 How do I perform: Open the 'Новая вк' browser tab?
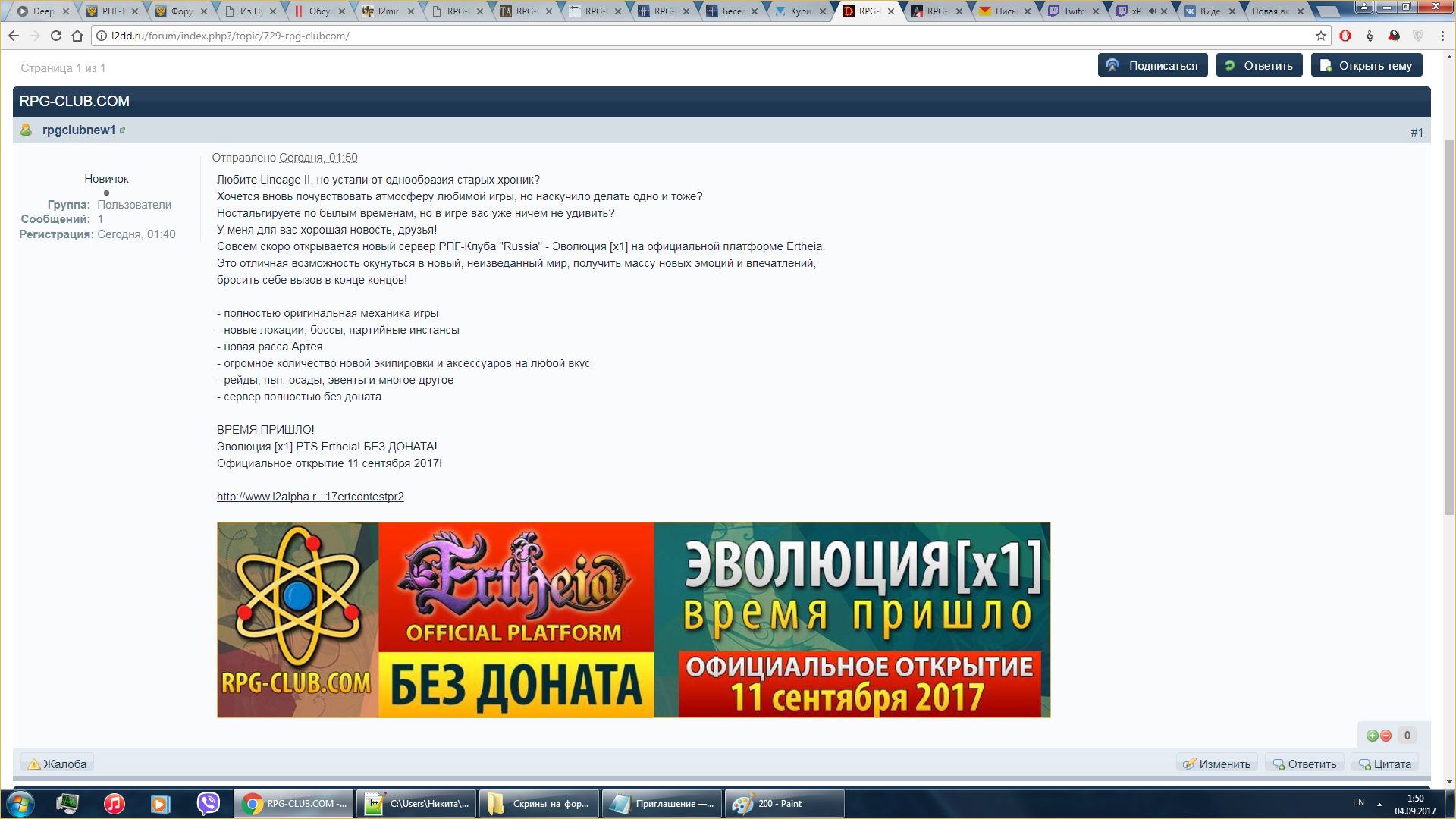pos(1270,11)
